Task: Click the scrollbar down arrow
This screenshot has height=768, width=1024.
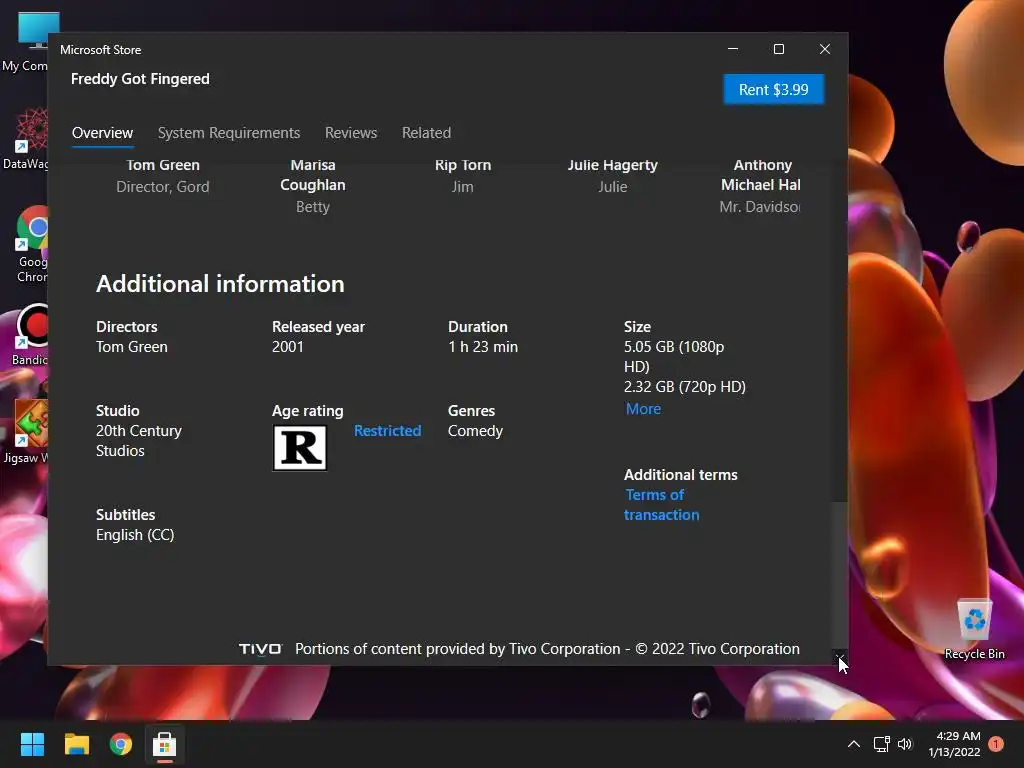Action: pyautogui.click(x=840, y=658)
